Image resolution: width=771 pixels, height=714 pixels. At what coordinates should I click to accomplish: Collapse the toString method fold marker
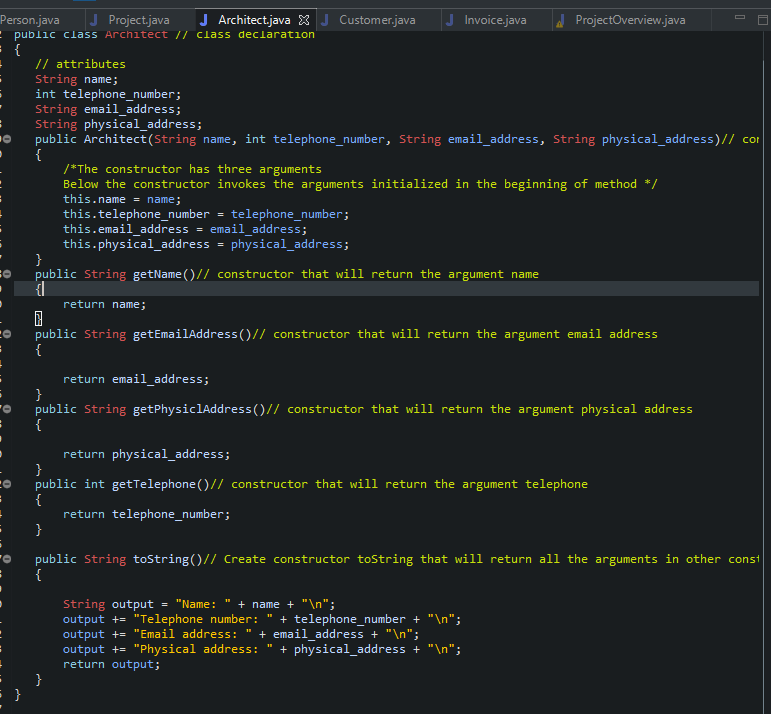click(7, 559)
